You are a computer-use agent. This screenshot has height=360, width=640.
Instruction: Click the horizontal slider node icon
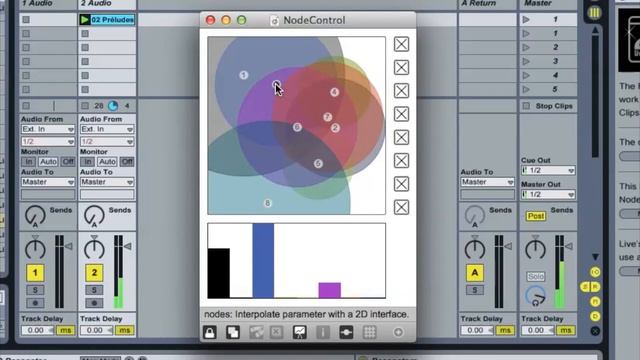pos(346,332)
